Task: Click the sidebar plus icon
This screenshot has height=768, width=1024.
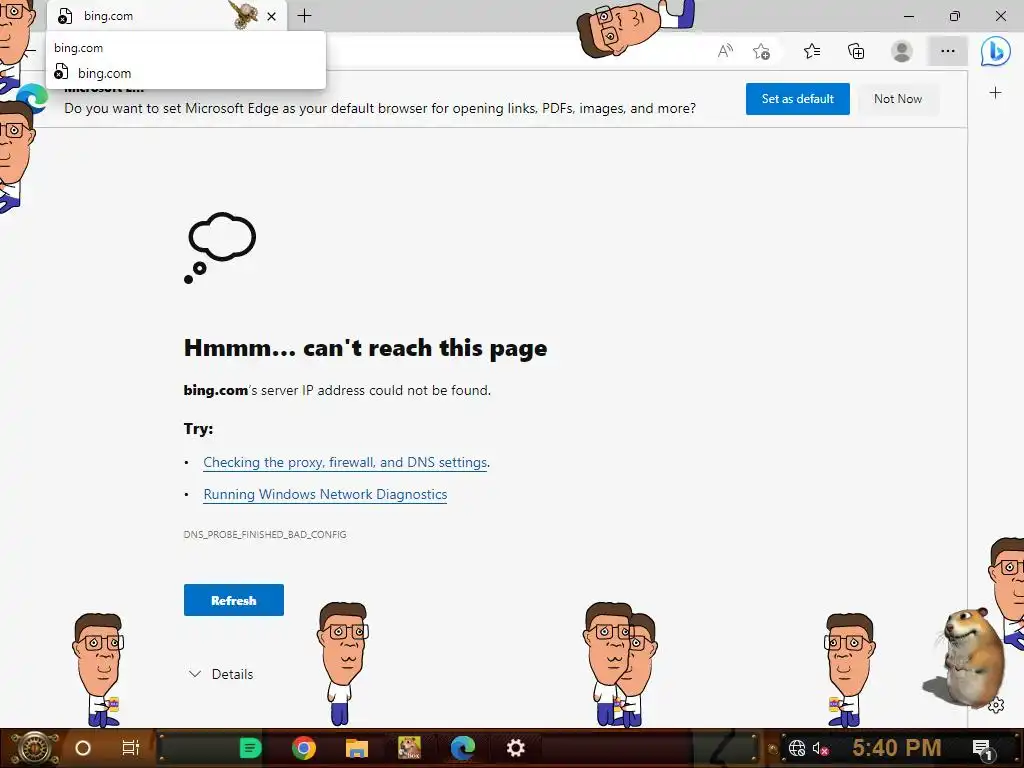Action: [x=995, y=93]
